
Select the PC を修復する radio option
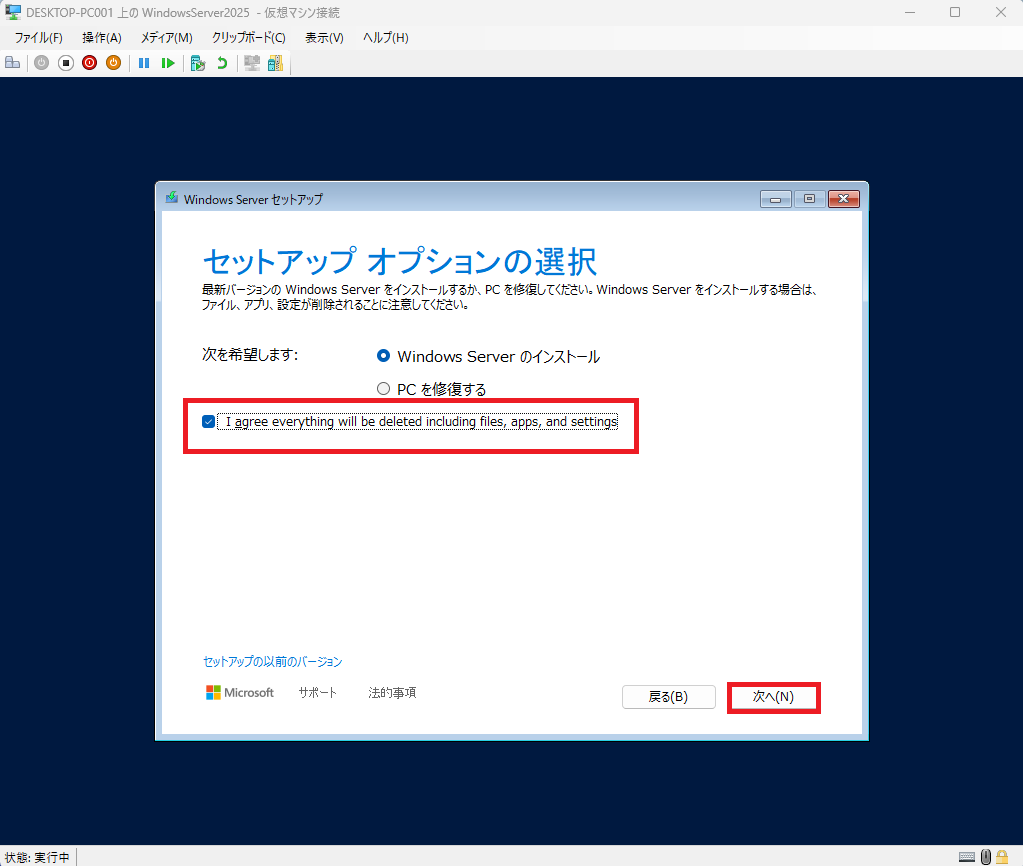pyautogui.click(x=384, y=389)
